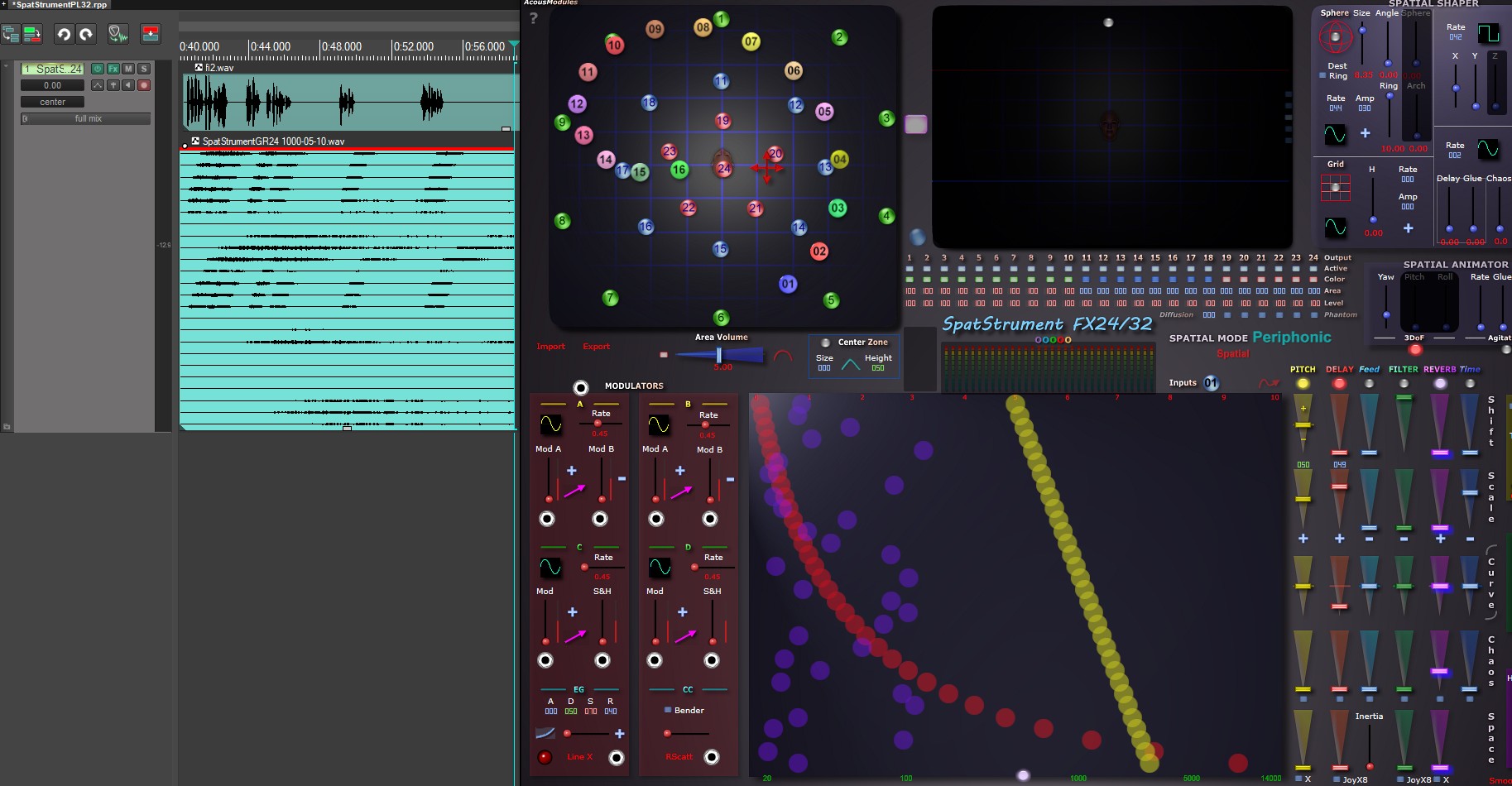Click the metronome waveform toolbar icon
The width and height of the screenshot is (1512, 786).
118,34
